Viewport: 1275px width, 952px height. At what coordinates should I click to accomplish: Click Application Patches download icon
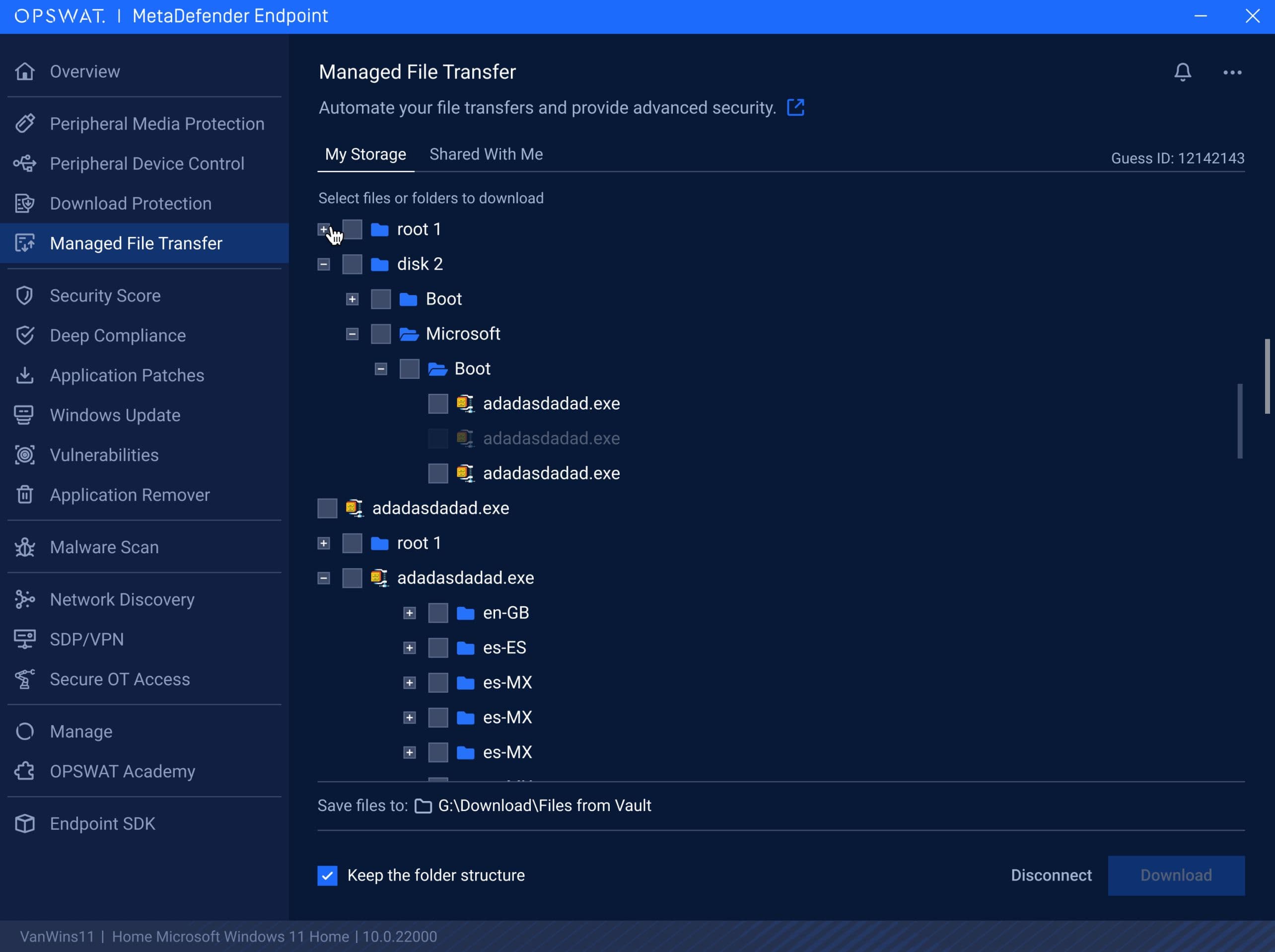pyautogui.click(x=25, y=375)
